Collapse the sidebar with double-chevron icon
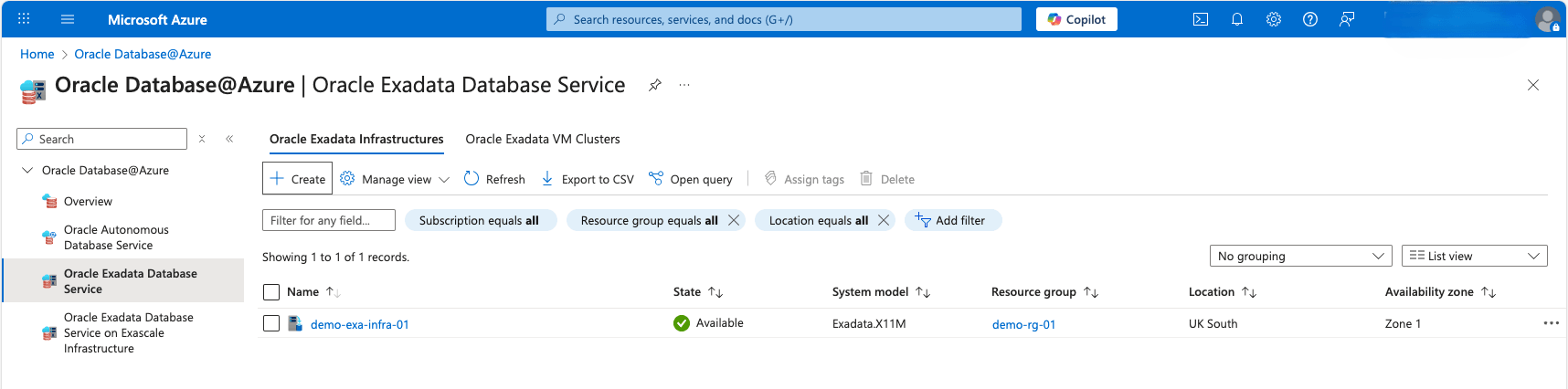 (x=229, y=139)
